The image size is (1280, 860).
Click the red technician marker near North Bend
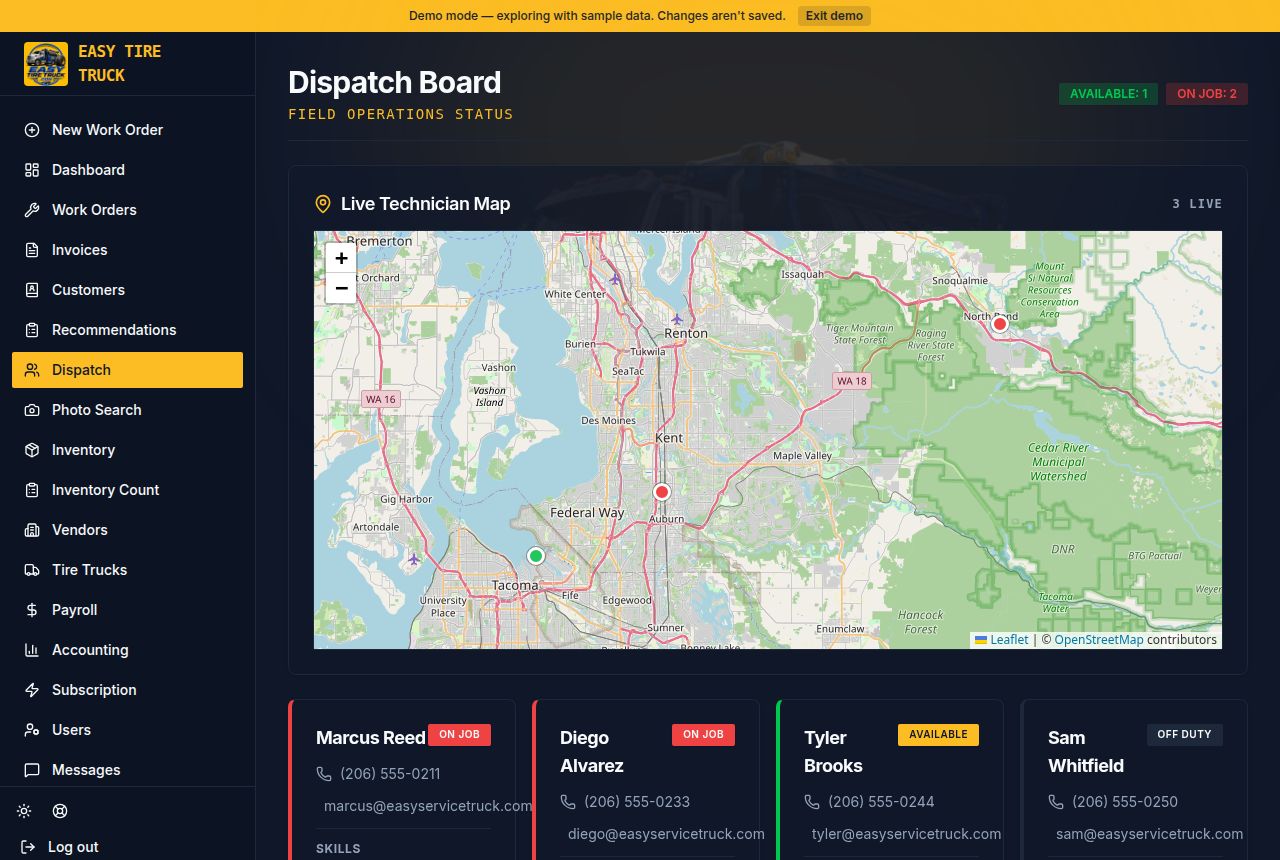(999, 324)
